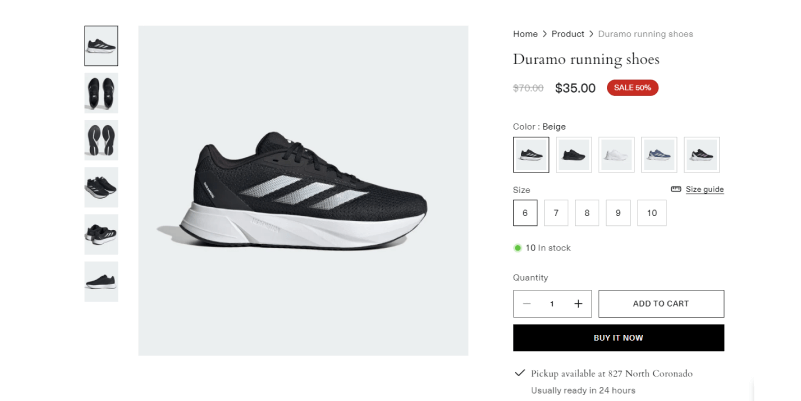This screenshot has width=801, height=401.
Task: Click the pickup available checkmark icon
Action: [x=519, y=373]
